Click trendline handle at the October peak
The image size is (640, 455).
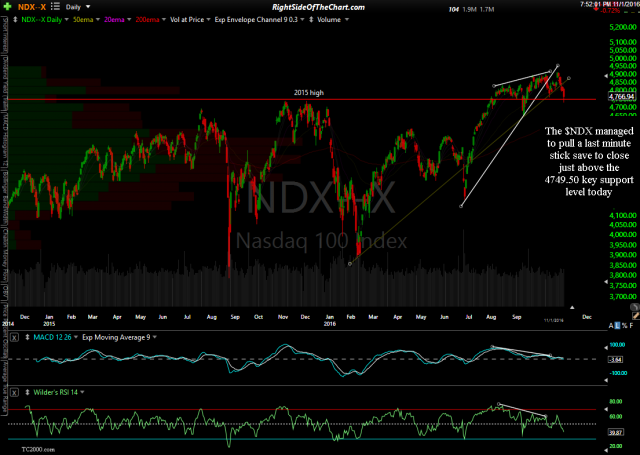tap(558, 66)
